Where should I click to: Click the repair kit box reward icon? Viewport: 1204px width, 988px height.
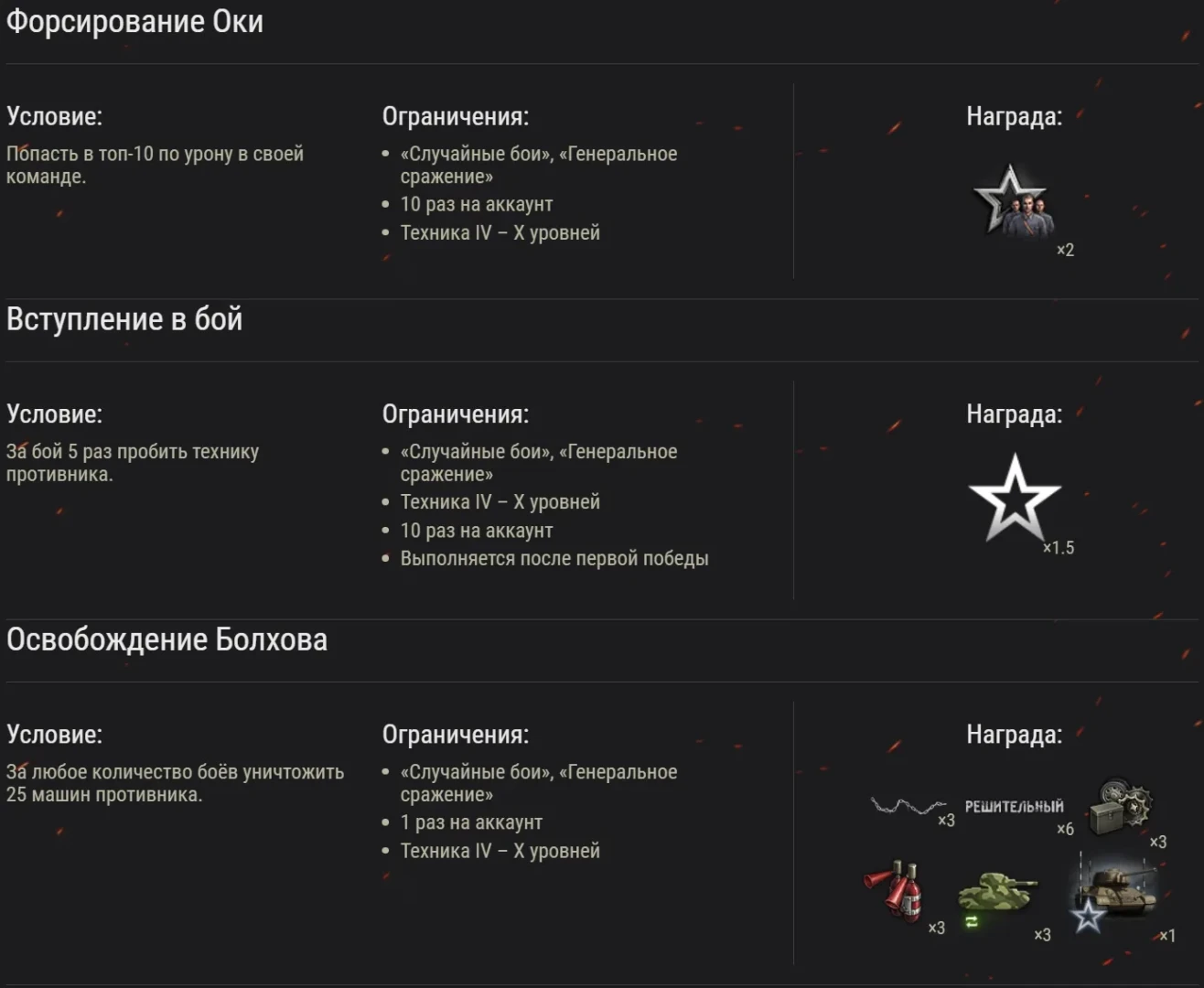click(1120, 806)
